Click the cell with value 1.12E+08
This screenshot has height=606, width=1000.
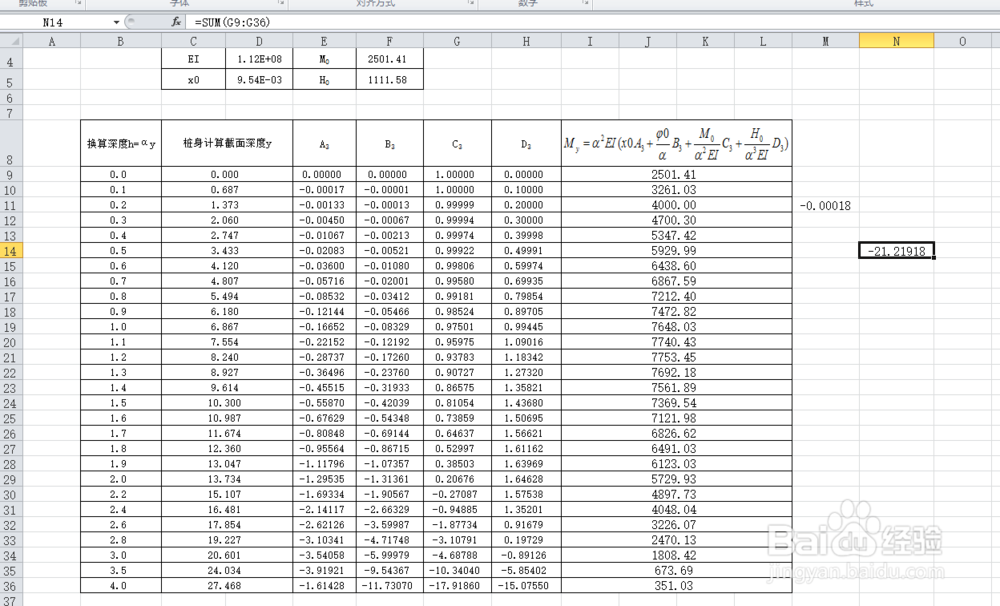click(x=259, y=59)
